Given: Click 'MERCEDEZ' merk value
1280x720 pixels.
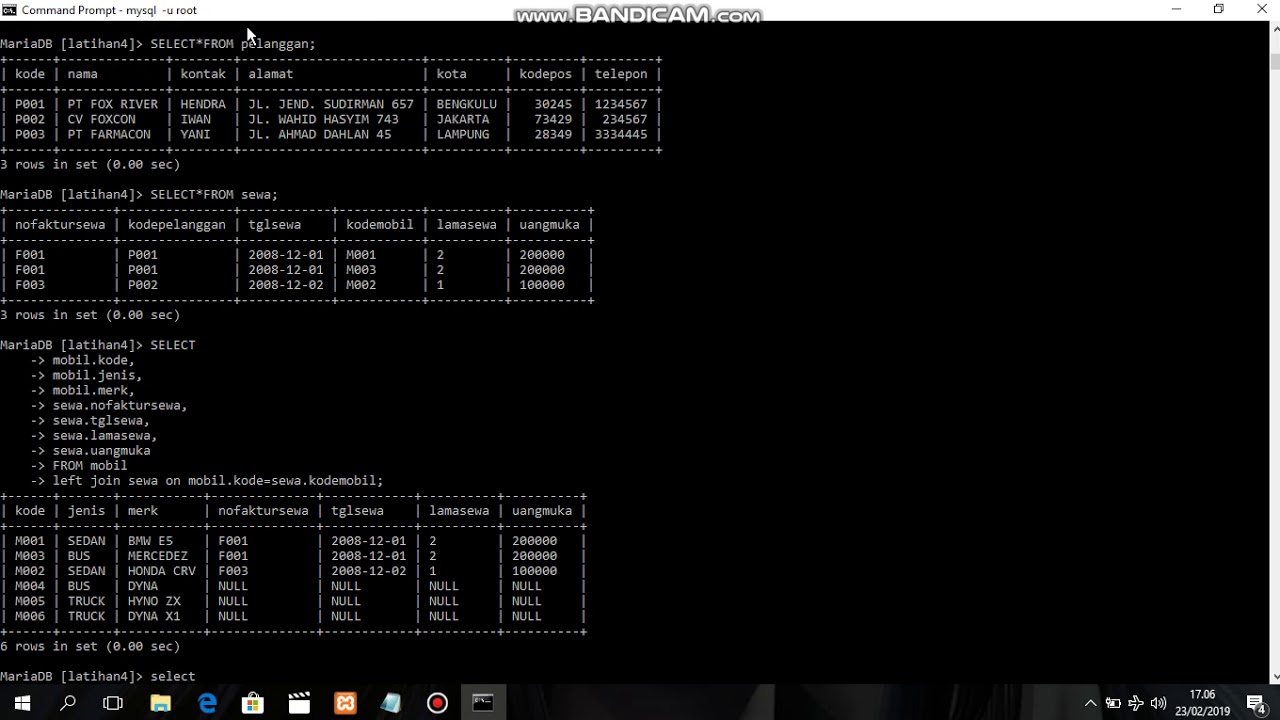Looking at the screenshot, I should 158,556.
